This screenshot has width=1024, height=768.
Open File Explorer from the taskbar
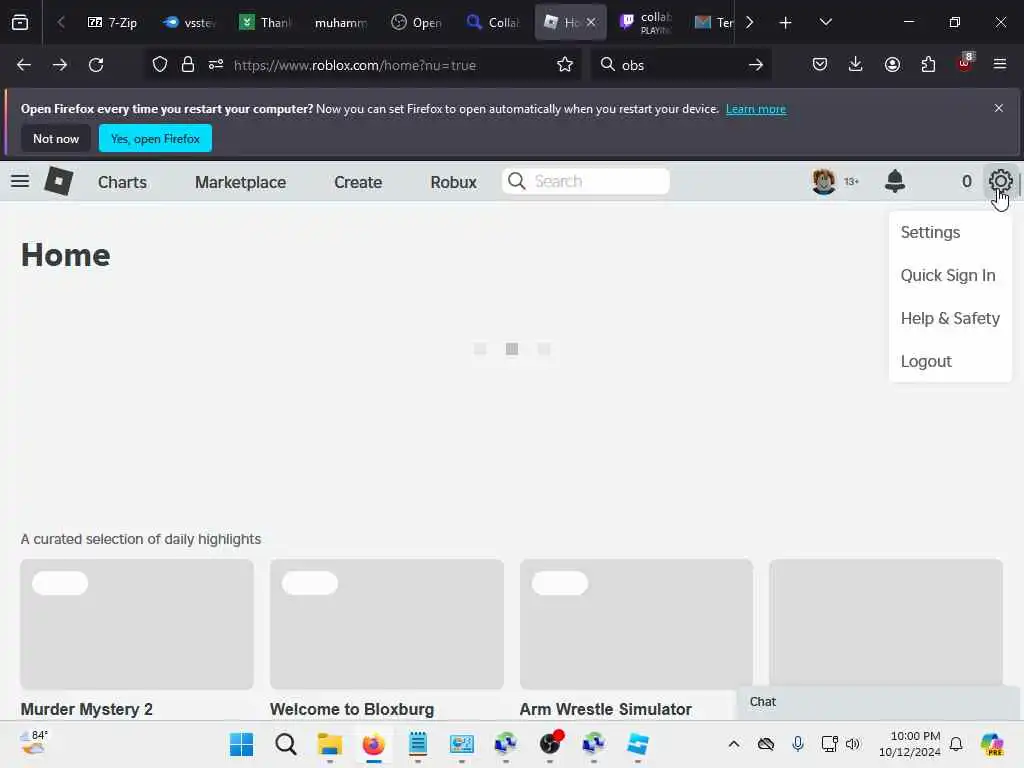point(329,744)
